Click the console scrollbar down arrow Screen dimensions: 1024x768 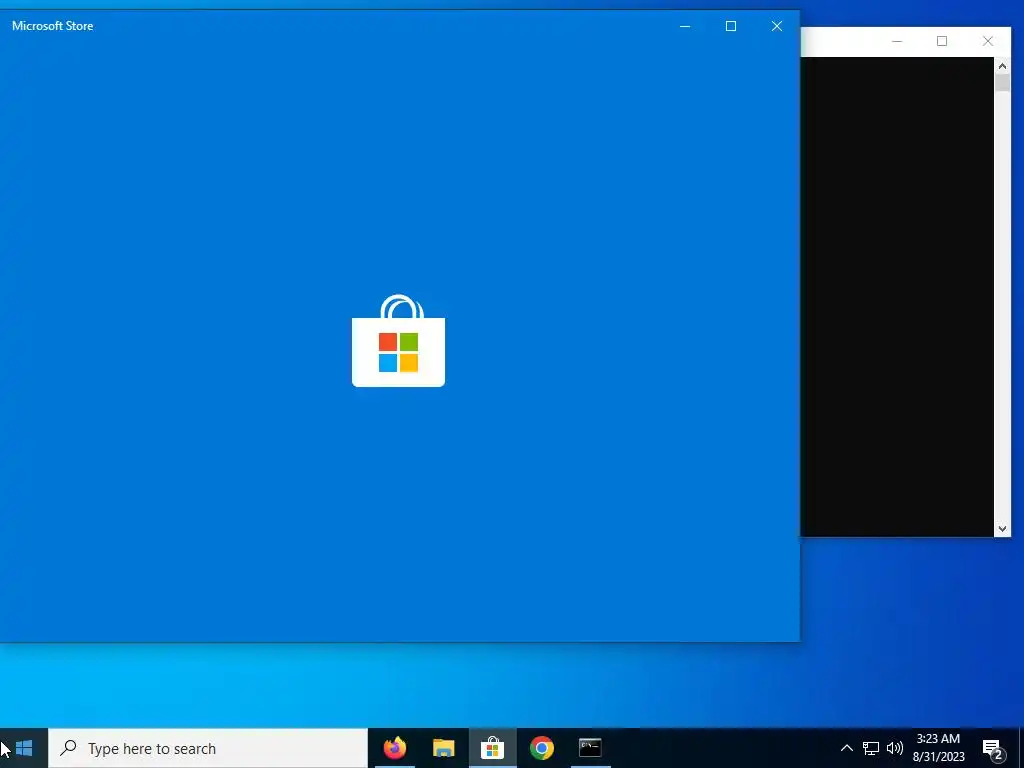tap(1002, 529)
